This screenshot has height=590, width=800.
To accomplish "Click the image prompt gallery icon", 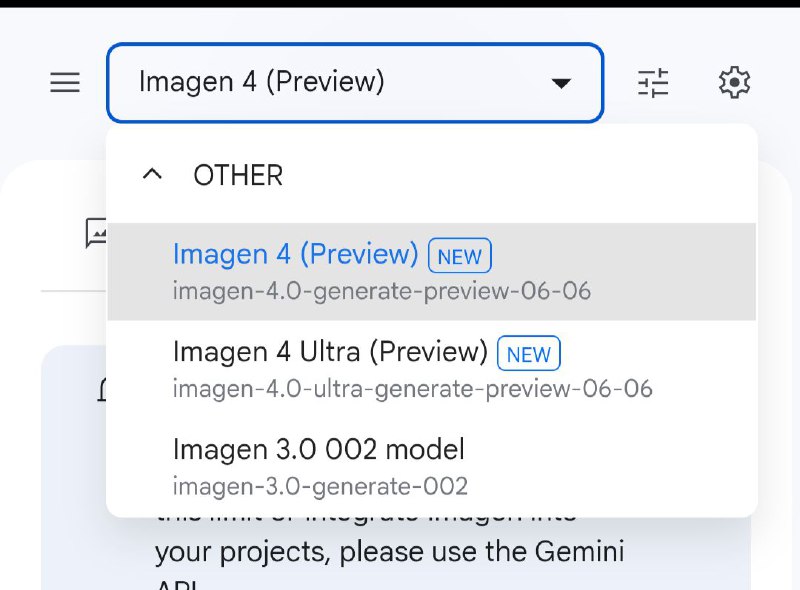I will pos(97,233).
